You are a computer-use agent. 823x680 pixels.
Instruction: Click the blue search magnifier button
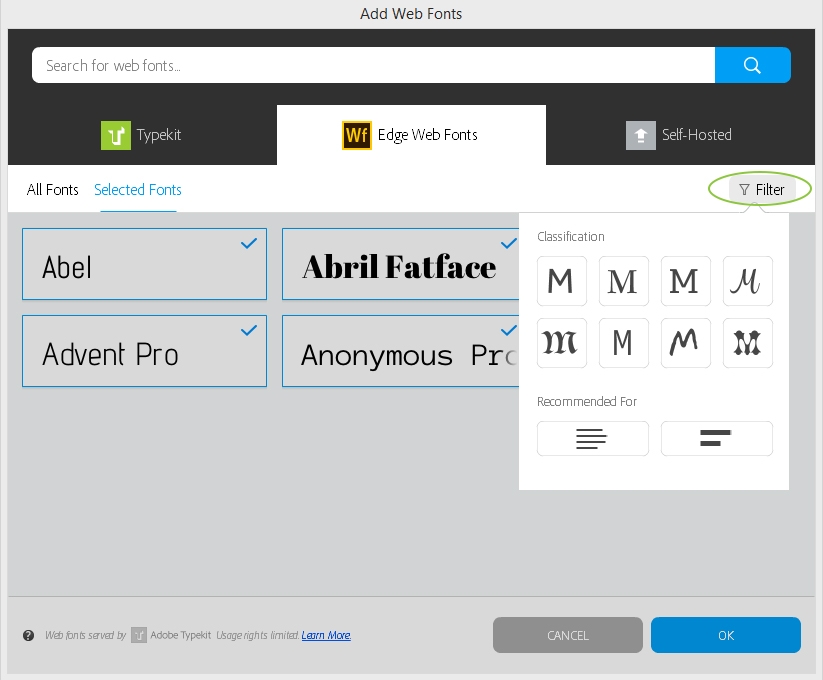(x=752, y=65)
